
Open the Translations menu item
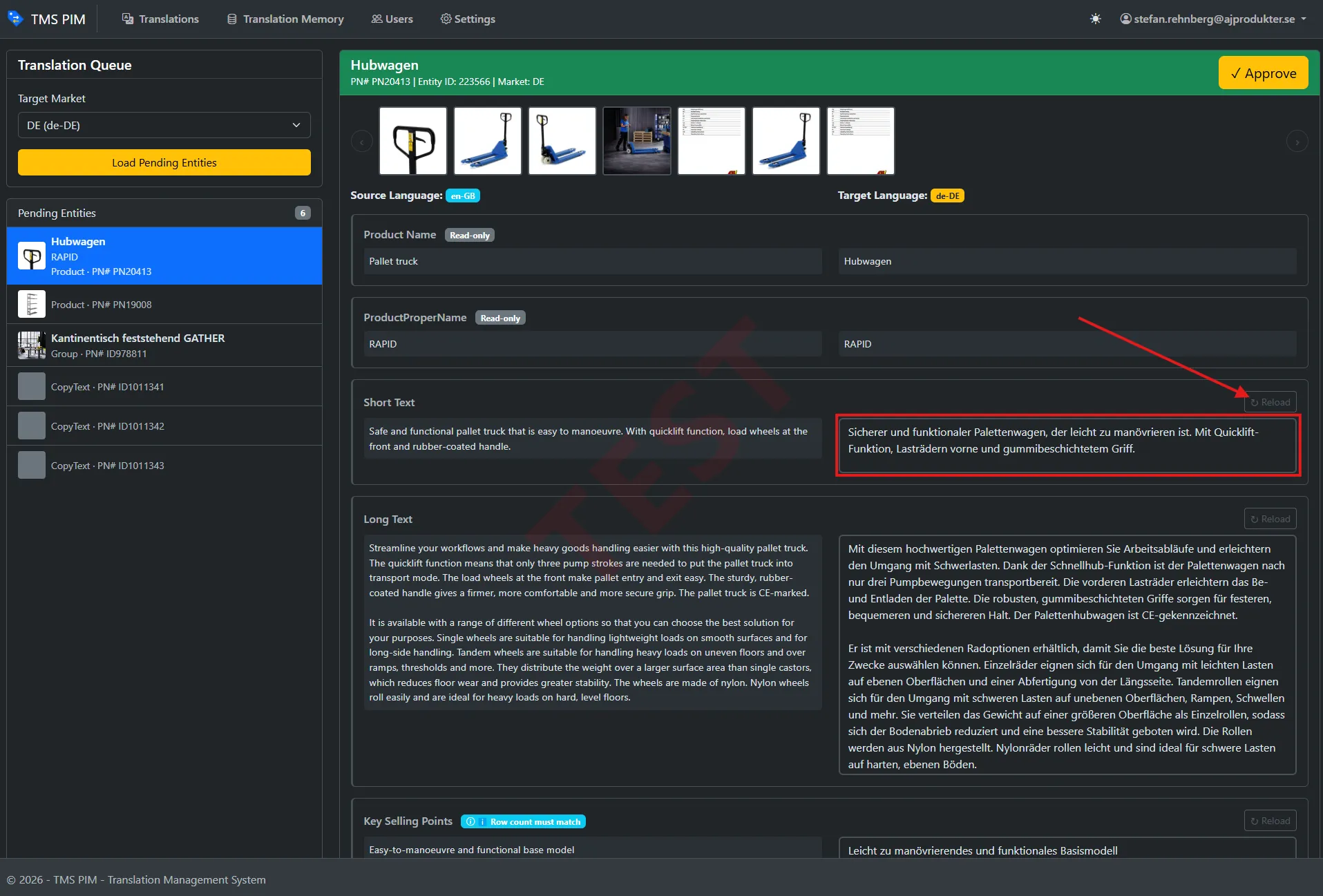(x=160, y=19)
